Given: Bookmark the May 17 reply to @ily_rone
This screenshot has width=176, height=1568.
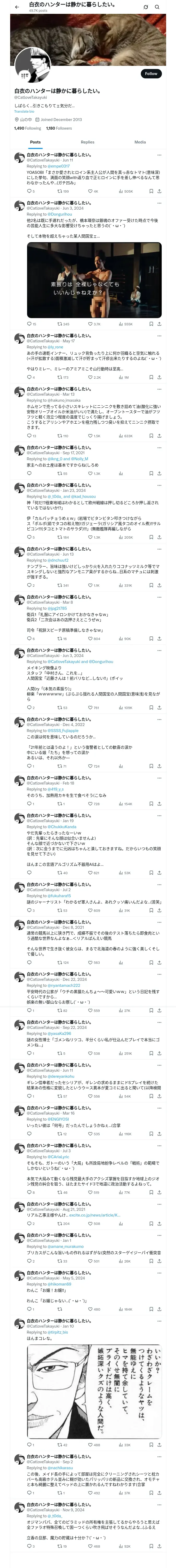Looking at the screenshot, I should 150,377.
